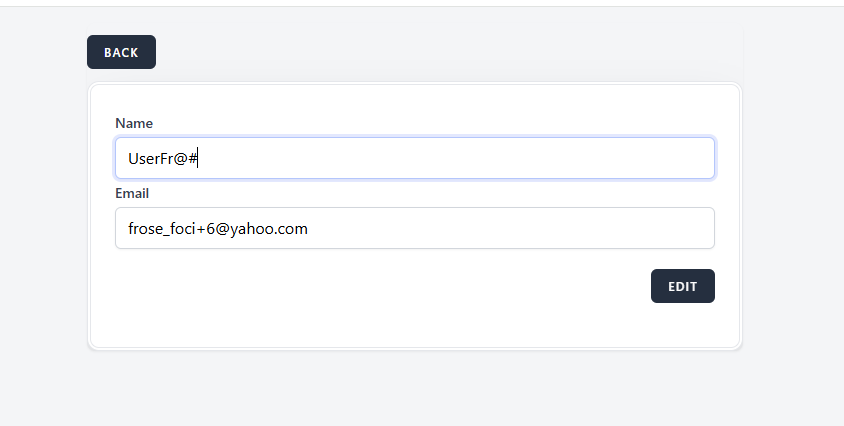Click the Name label text
The image size is (844, 426).
pyautogui.click(x=134, y=123)
